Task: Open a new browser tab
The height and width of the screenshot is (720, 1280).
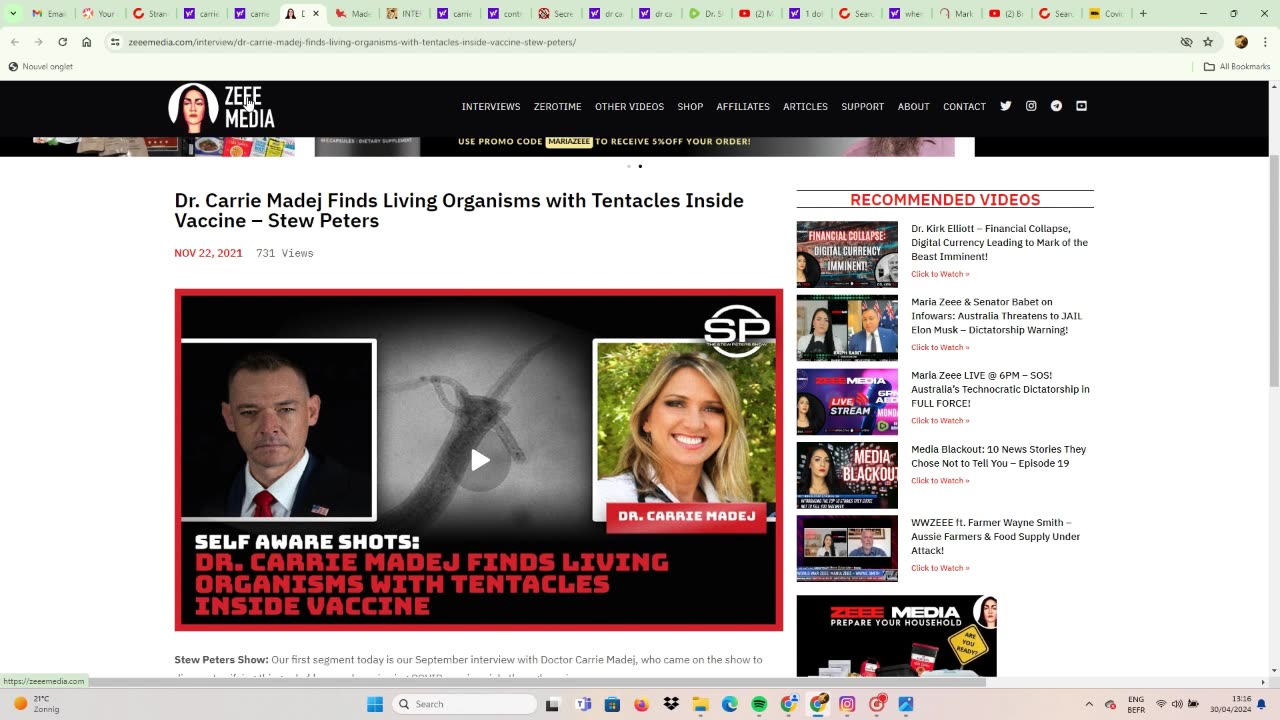Action: pos(1143,14)
